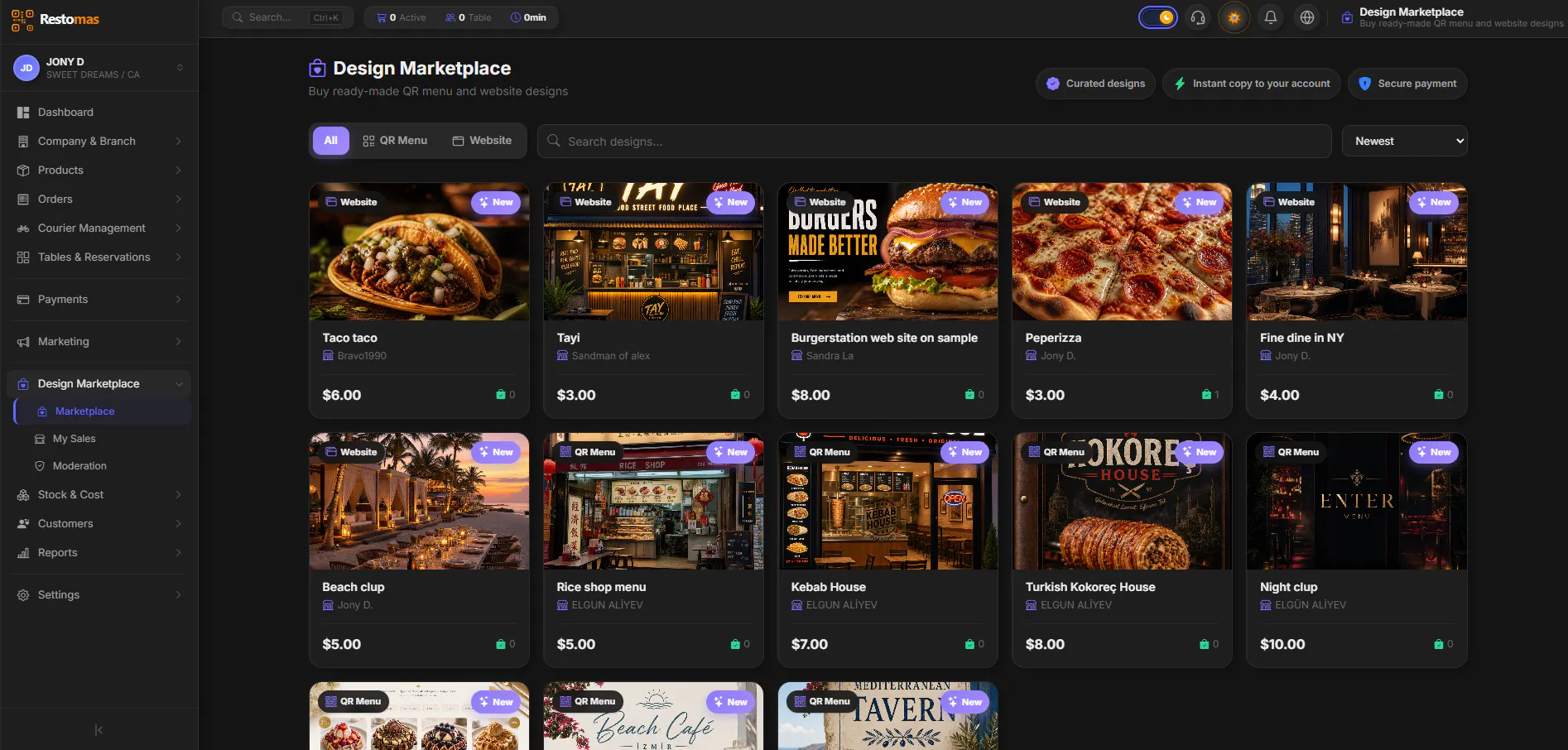The height and width of the screenshot is (750, 1568).
Task: Open the Newest sort dropdown
Action: click(1405, 142)
